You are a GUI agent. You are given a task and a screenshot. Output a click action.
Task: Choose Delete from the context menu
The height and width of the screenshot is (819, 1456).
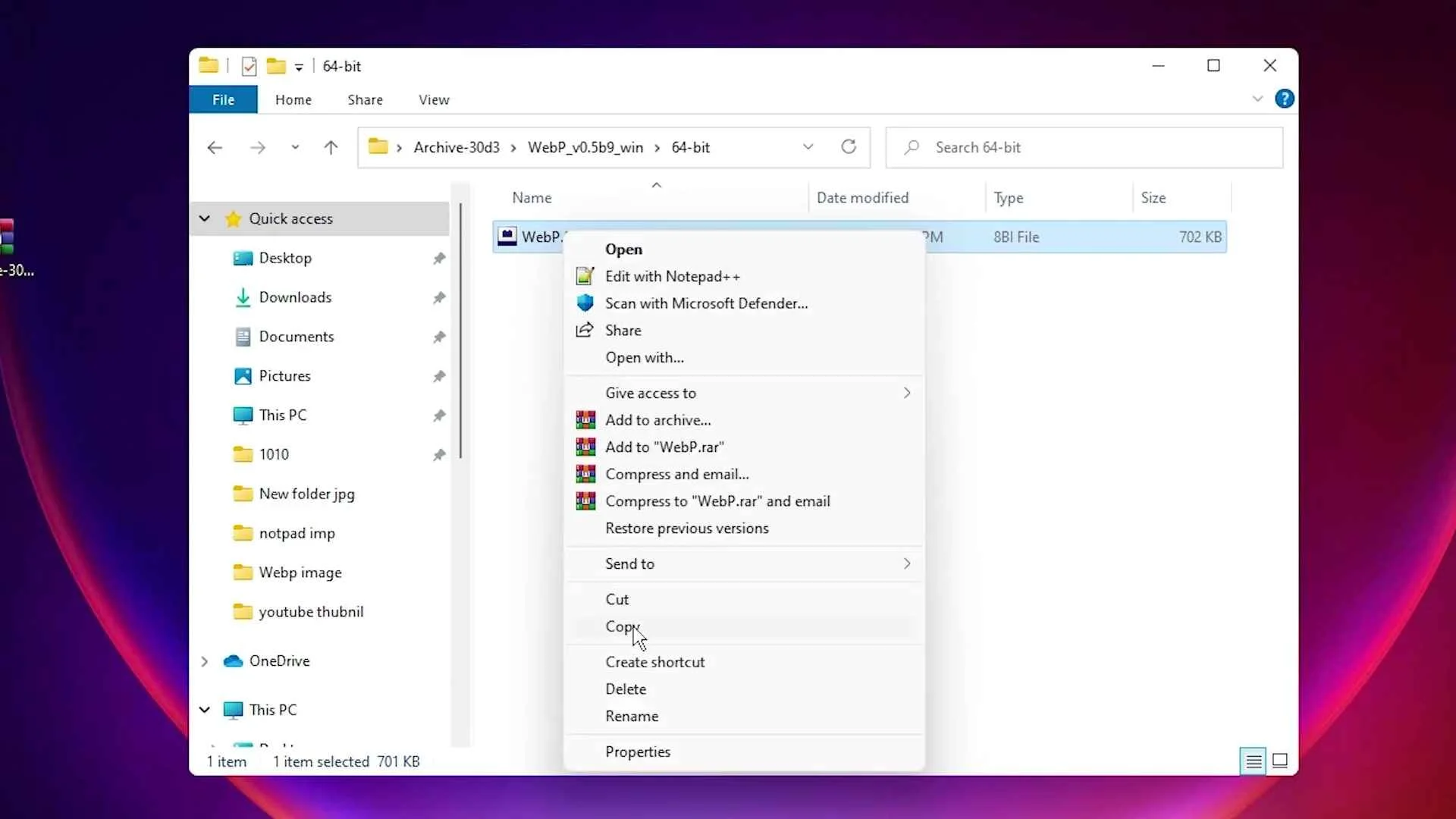tap(744, 689)
